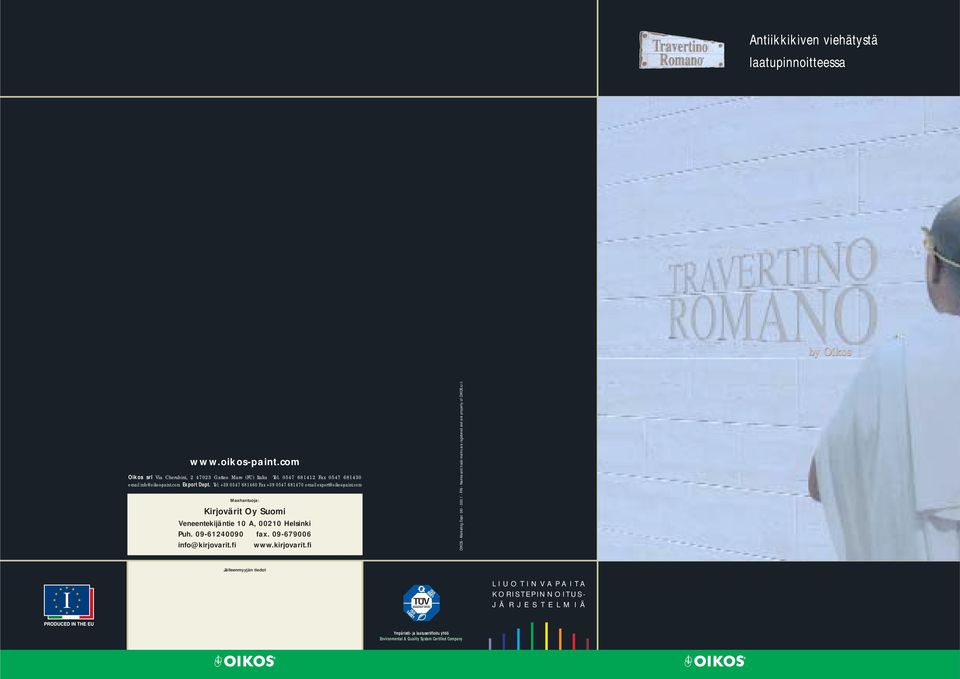
Task: Click the blue TÜV certification badge
Action: coord(421,603)
